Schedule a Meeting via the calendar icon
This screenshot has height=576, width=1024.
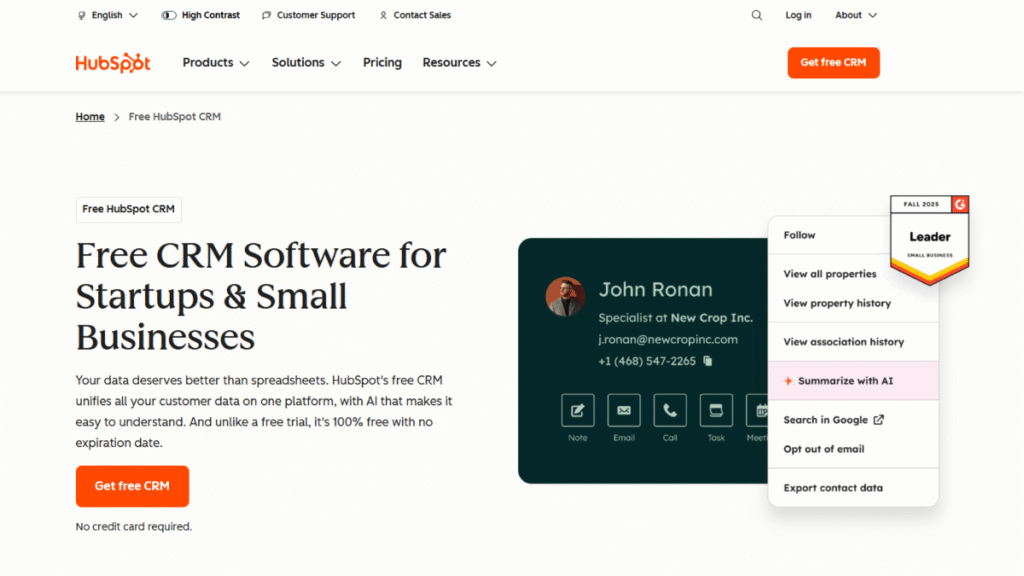757,410
